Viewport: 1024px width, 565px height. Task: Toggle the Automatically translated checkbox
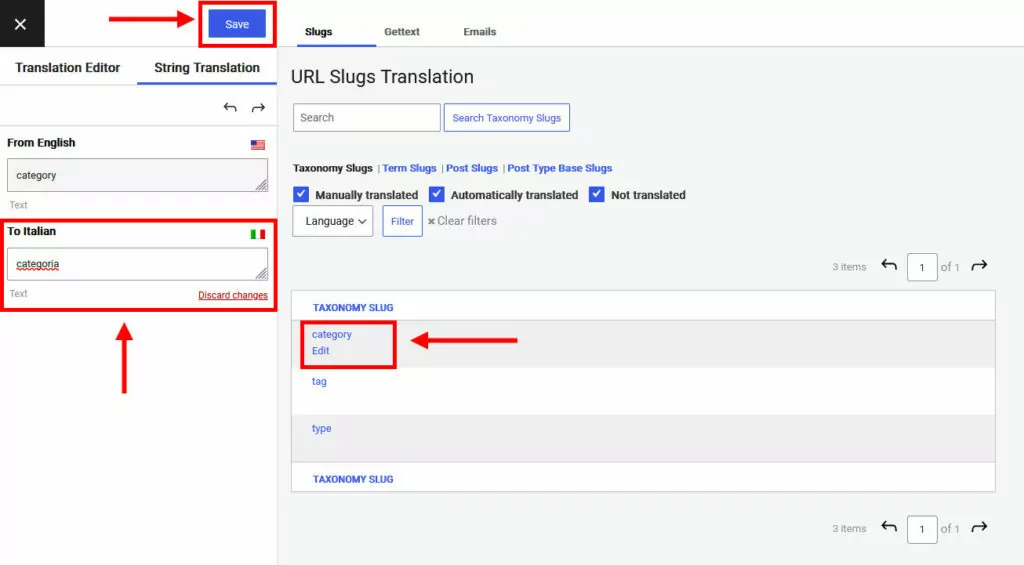437,194
